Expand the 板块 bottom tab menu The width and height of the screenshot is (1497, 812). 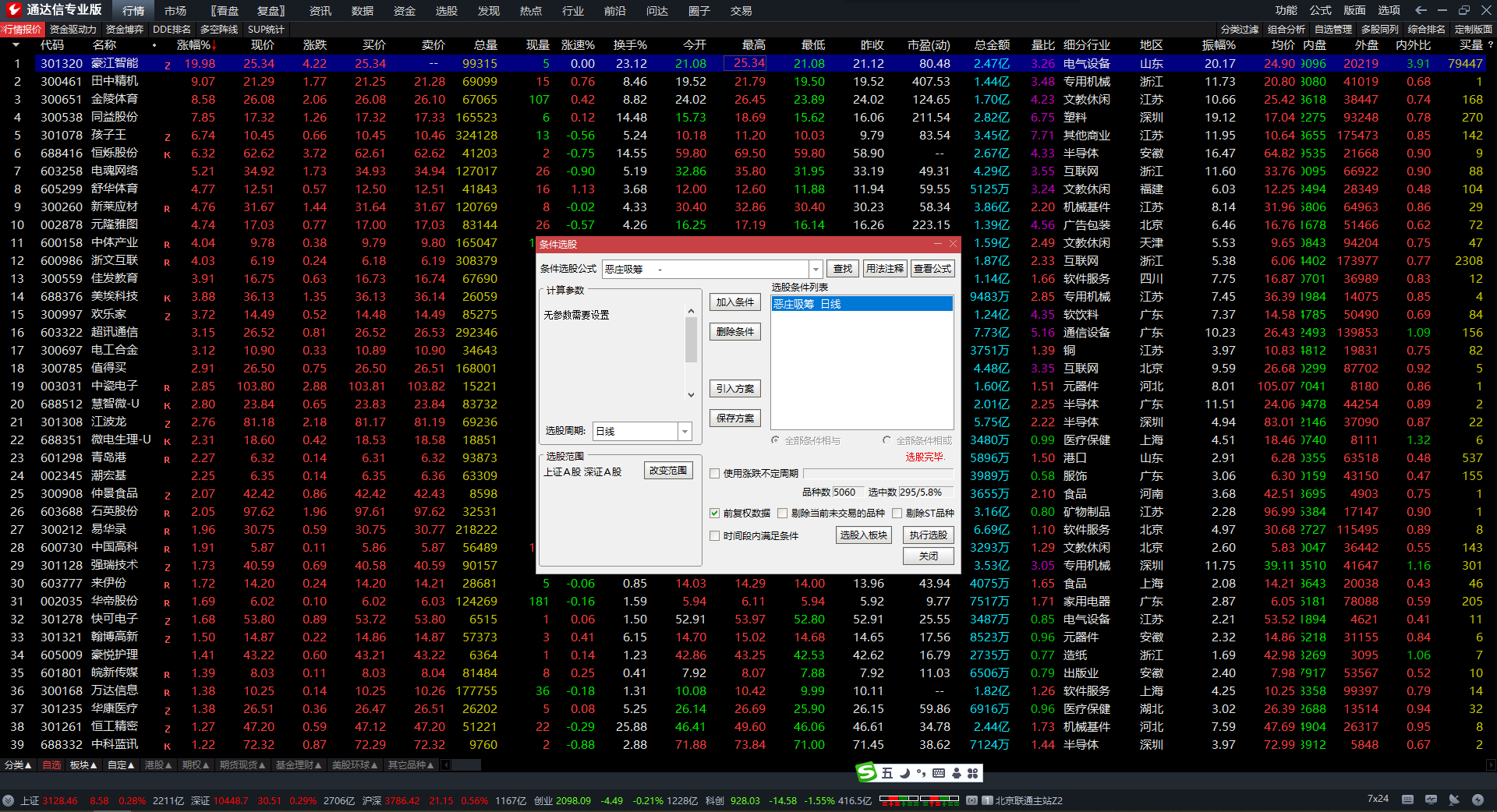[x=83, y=765]
